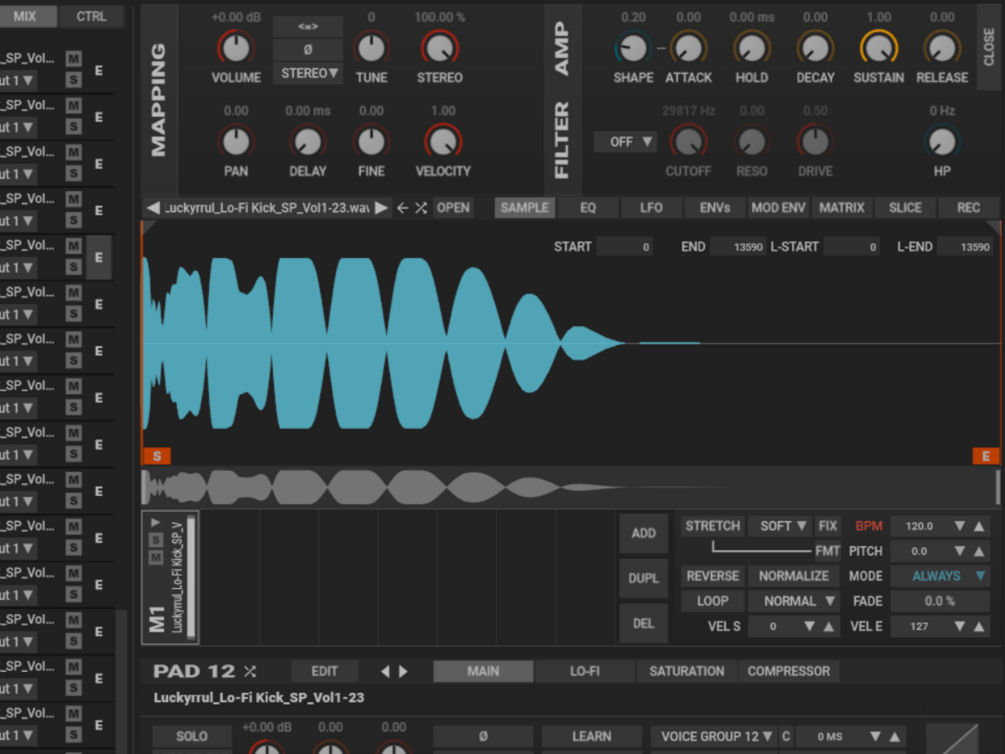Open editor E for first mixer channel
The image size is (1005, 754).
click(99, 71)
